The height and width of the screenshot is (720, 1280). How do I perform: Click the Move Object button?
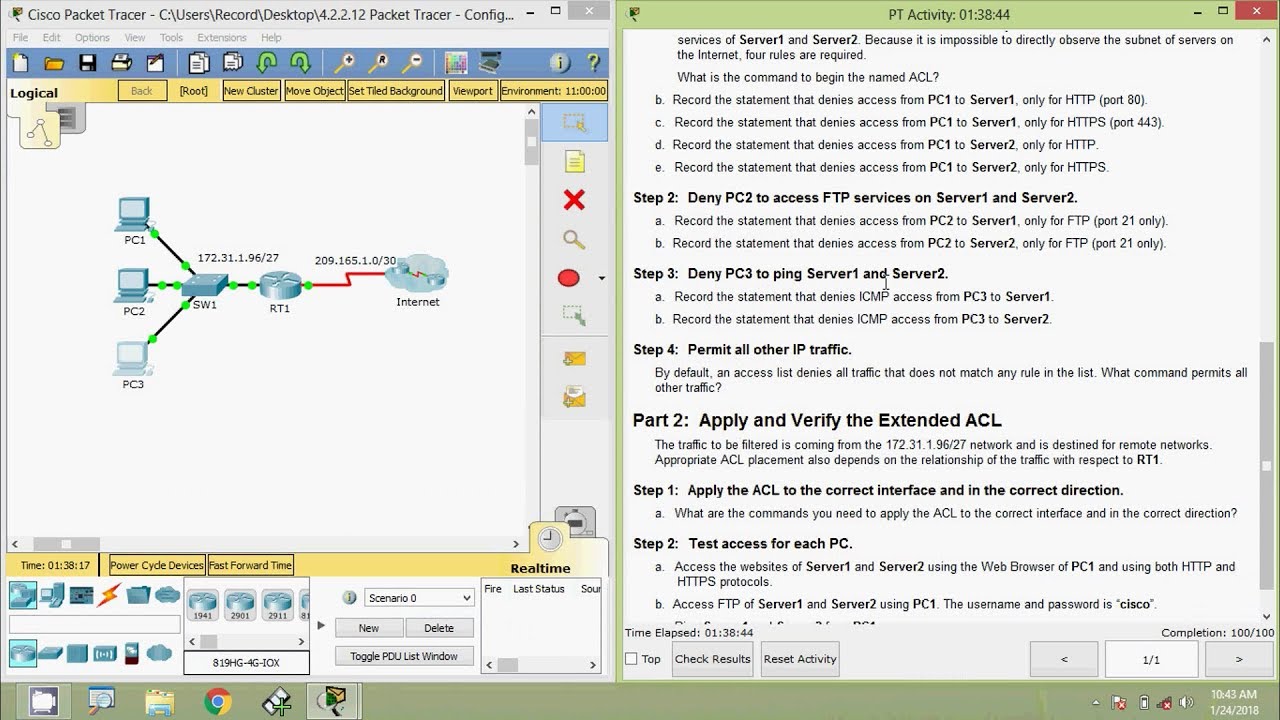314,90
